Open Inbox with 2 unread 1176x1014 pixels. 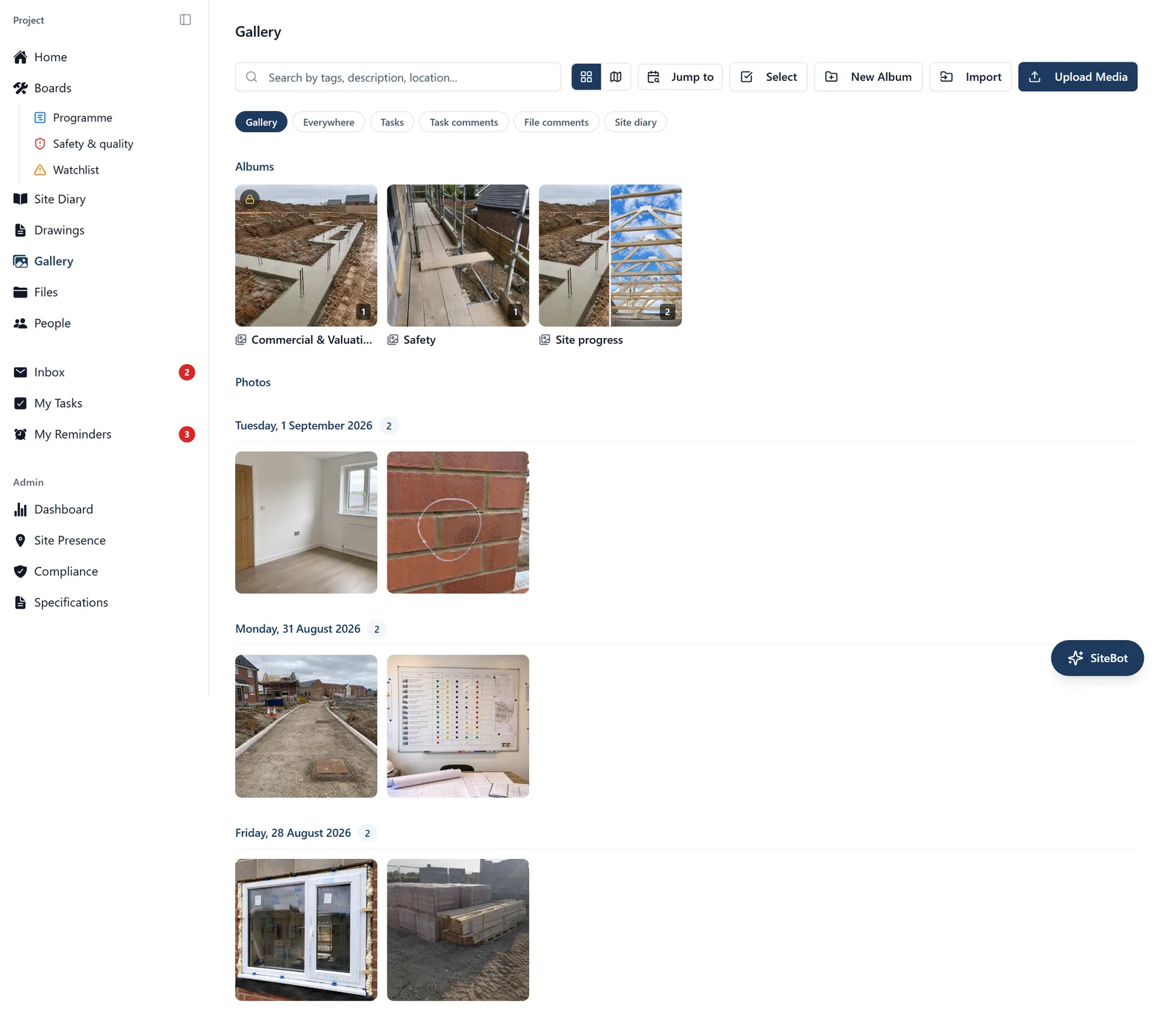pos(103,373)
